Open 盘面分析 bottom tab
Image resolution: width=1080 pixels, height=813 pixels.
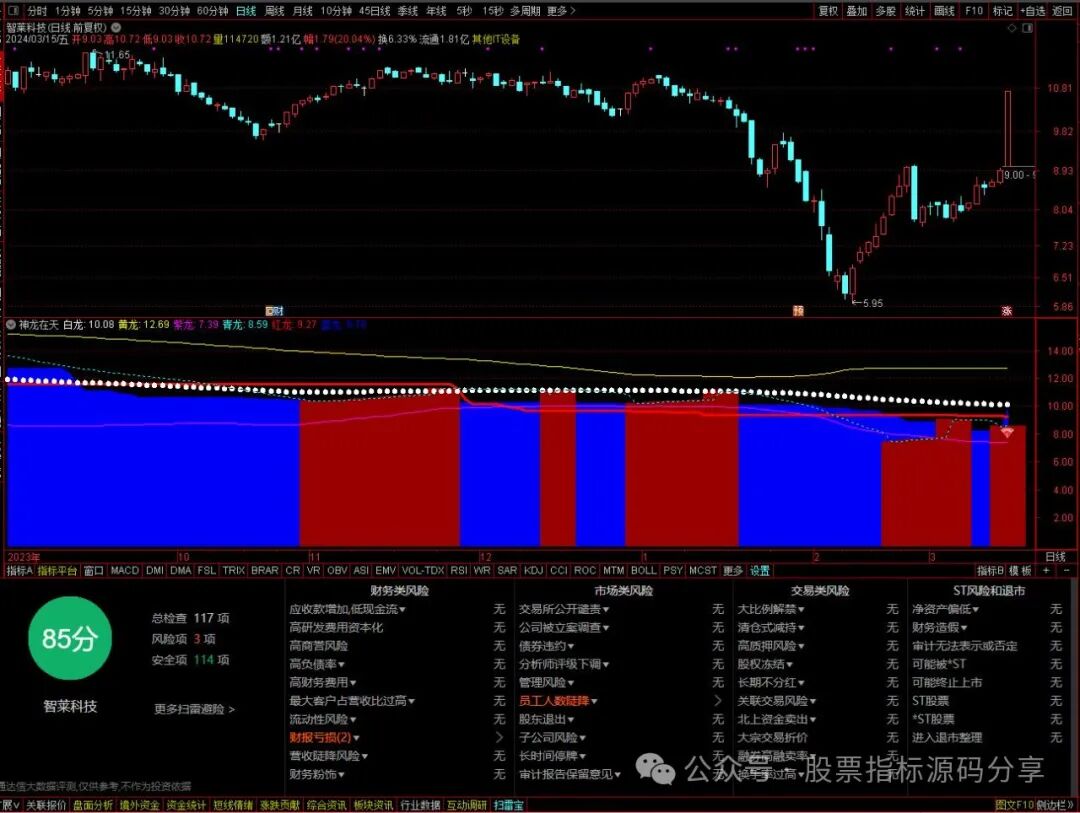pos(93,805)
